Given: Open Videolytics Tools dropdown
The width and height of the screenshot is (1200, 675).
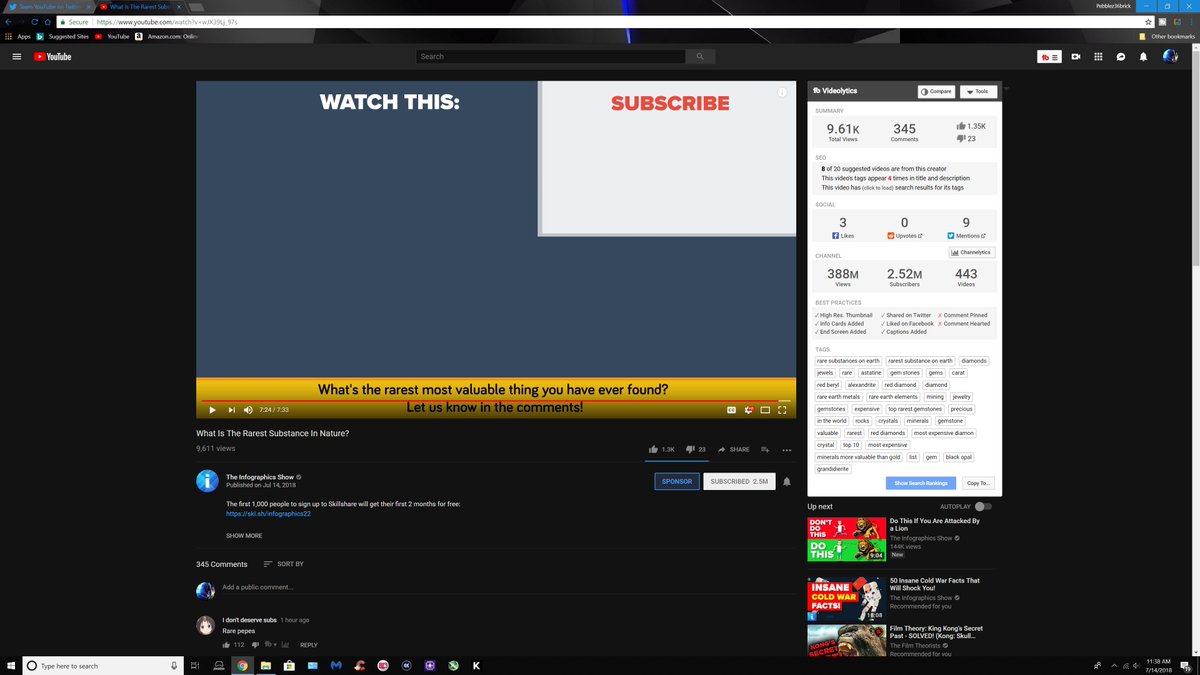Looking at the screenshot, I should click(978, 91).
